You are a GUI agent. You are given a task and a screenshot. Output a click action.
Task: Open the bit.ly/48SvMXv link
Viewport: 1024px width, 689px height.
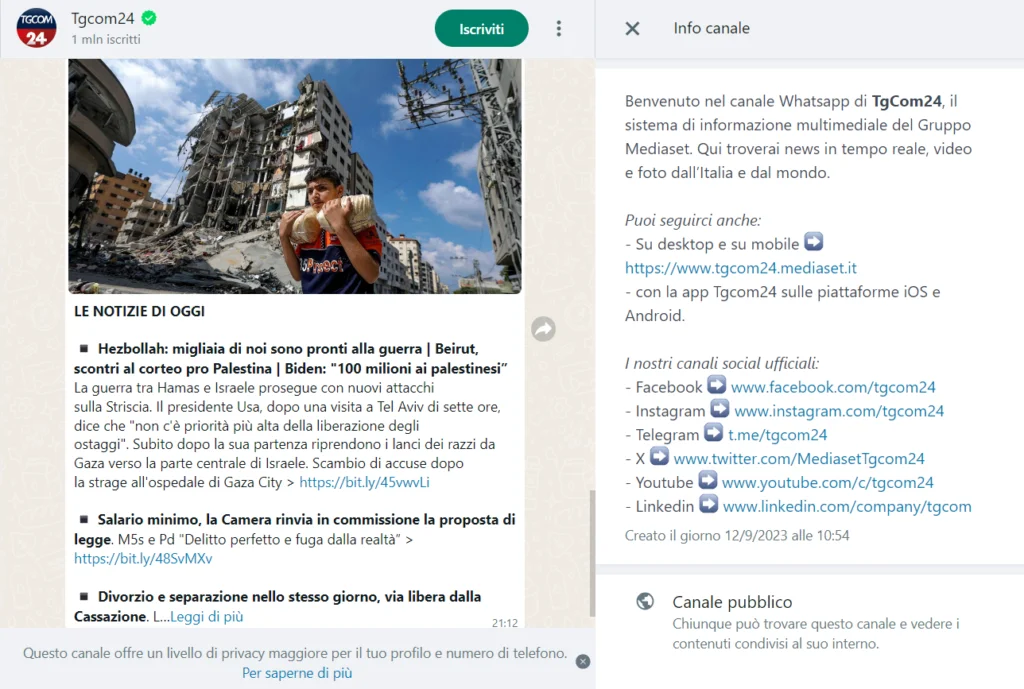click(143, 559)
